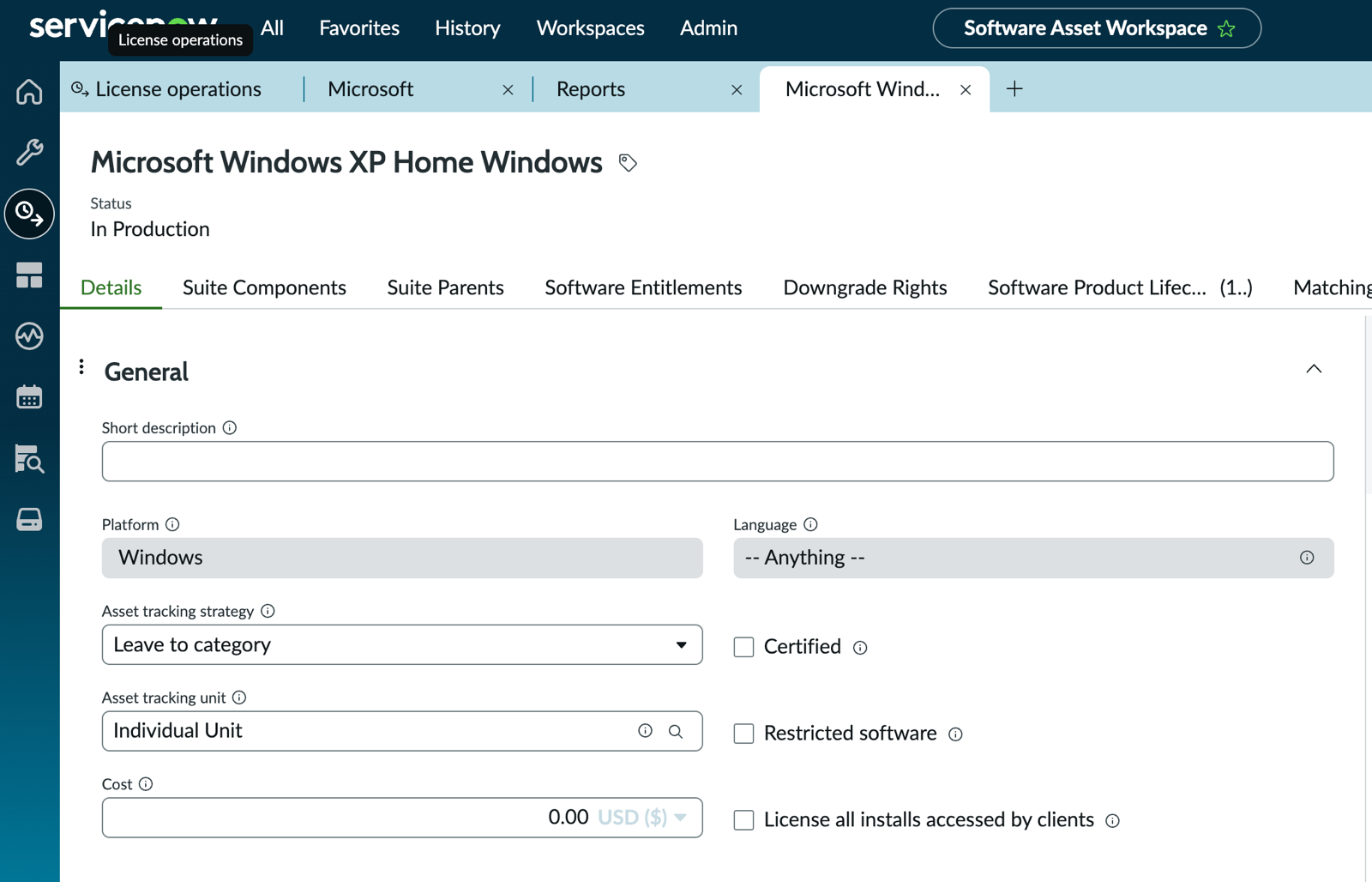Open the Home icon in the sidebar

(29, 91)
